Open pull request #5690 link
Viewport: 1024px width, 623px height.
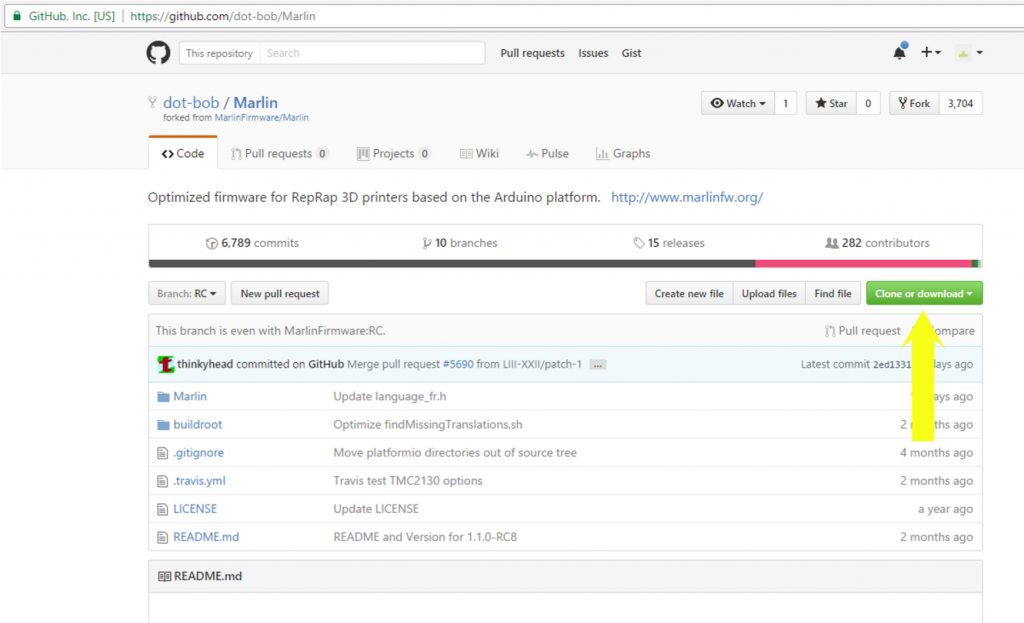click(x=458, y=364)
